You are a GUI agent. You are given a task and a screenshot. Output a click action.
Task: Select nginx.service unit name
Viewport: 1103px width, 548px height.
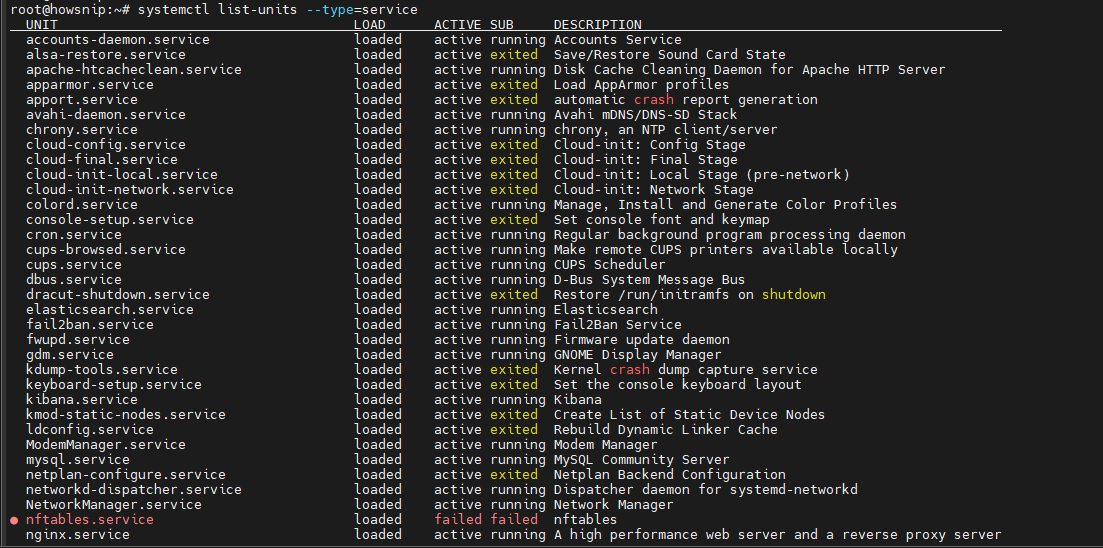pyautogui.click(x=77, y=535)
